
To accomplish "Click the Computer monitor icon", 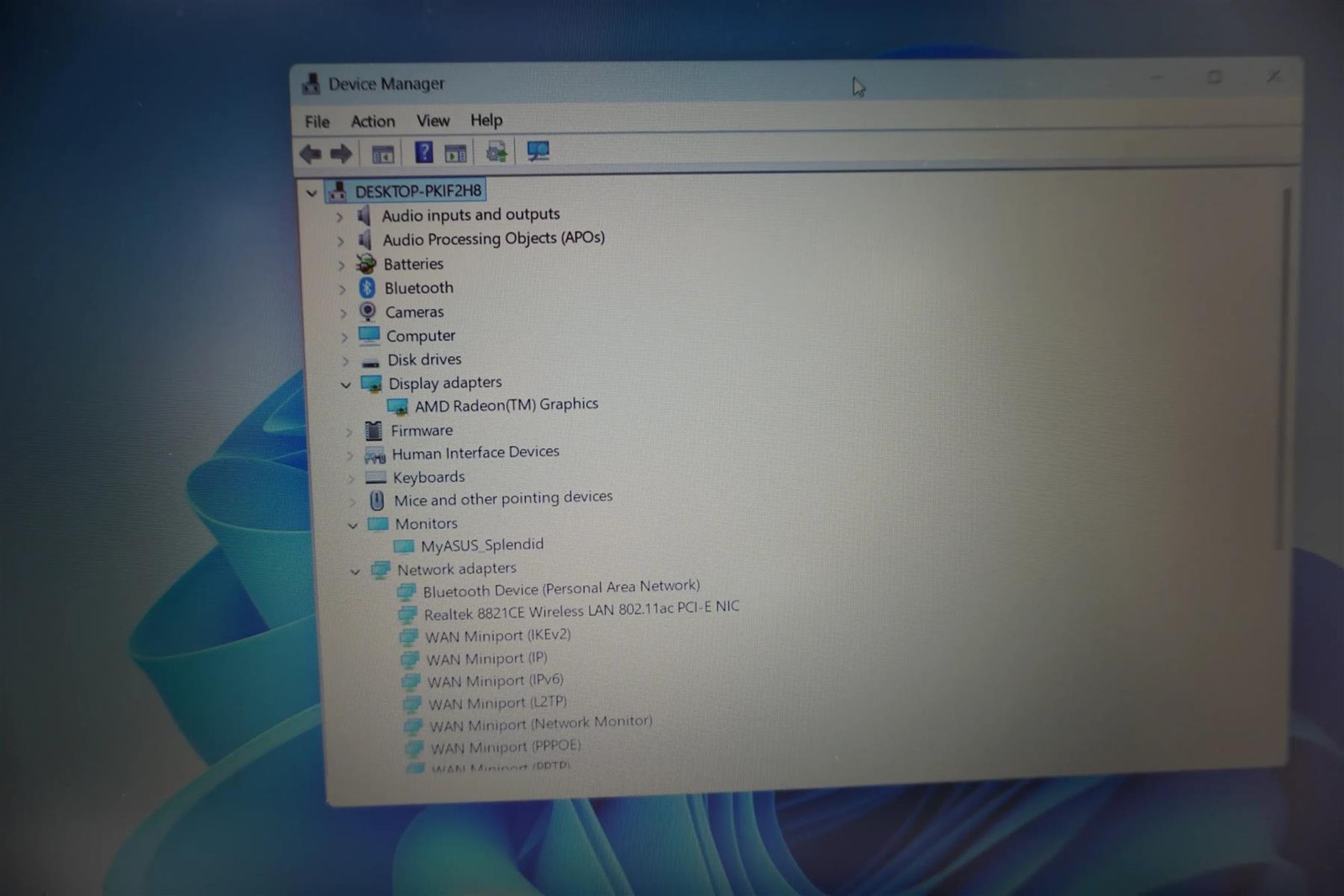I will point(369,336).
